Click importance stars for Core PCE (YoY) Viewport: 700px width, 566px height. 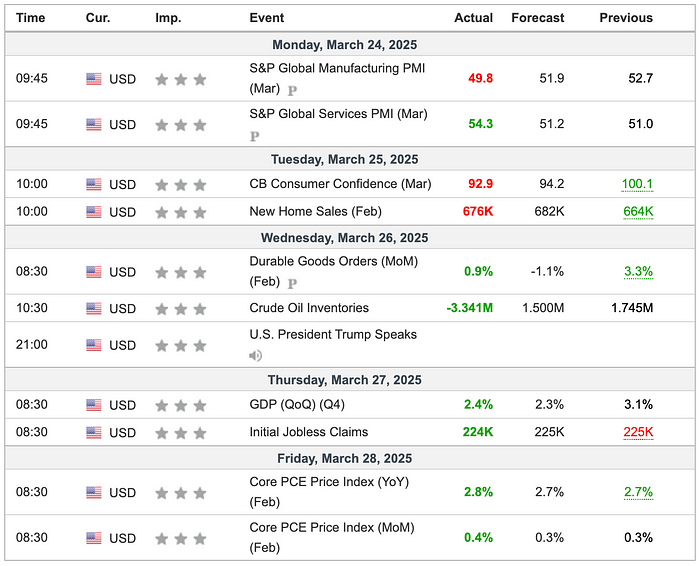coord(181,493)
